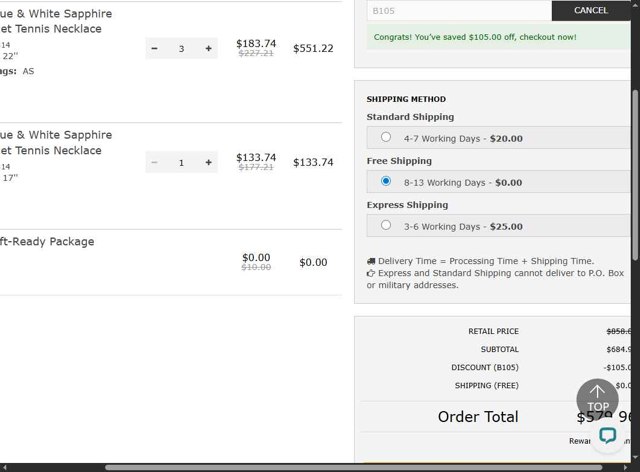This screenshot has width=640, height=472.
Task: Select Free Shipping 8-13 Working Days option
Action: 386,181
